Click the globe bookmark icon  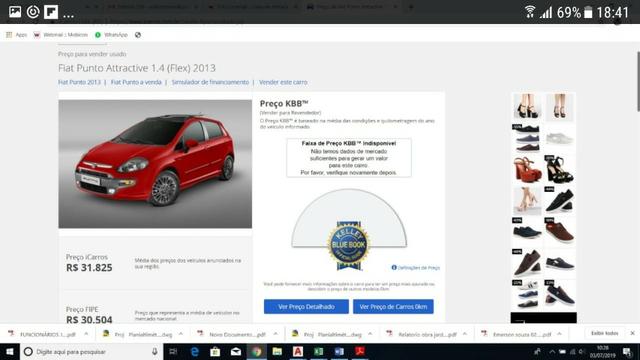pos(138,35)
